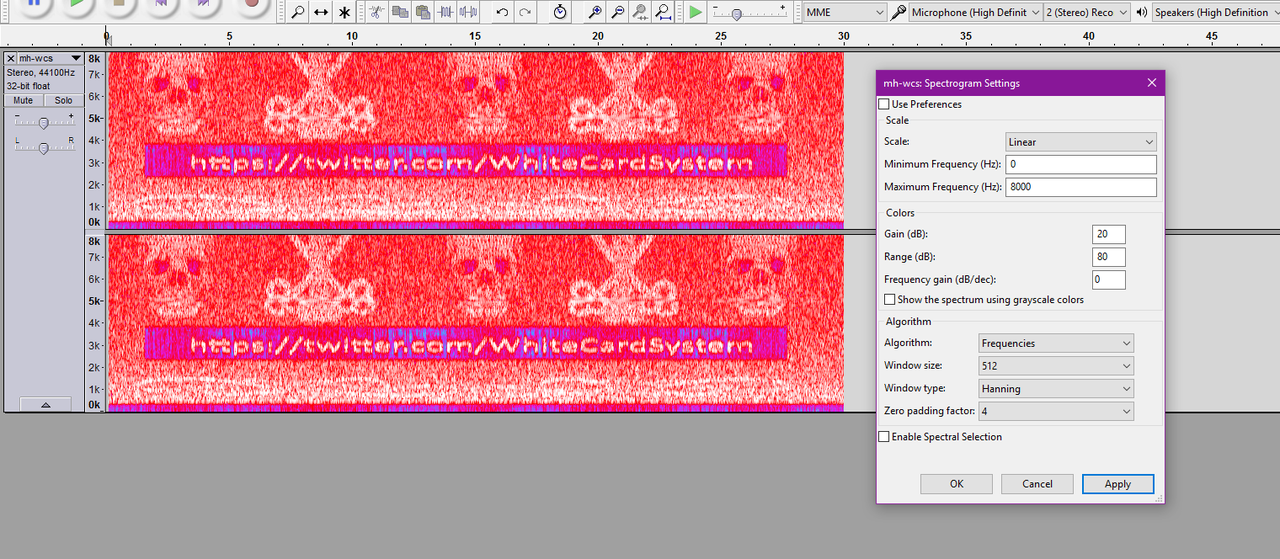Viewport: 1280px width, 559px height.
Task: Zoom in on the waveform
Action: point(595,12)
